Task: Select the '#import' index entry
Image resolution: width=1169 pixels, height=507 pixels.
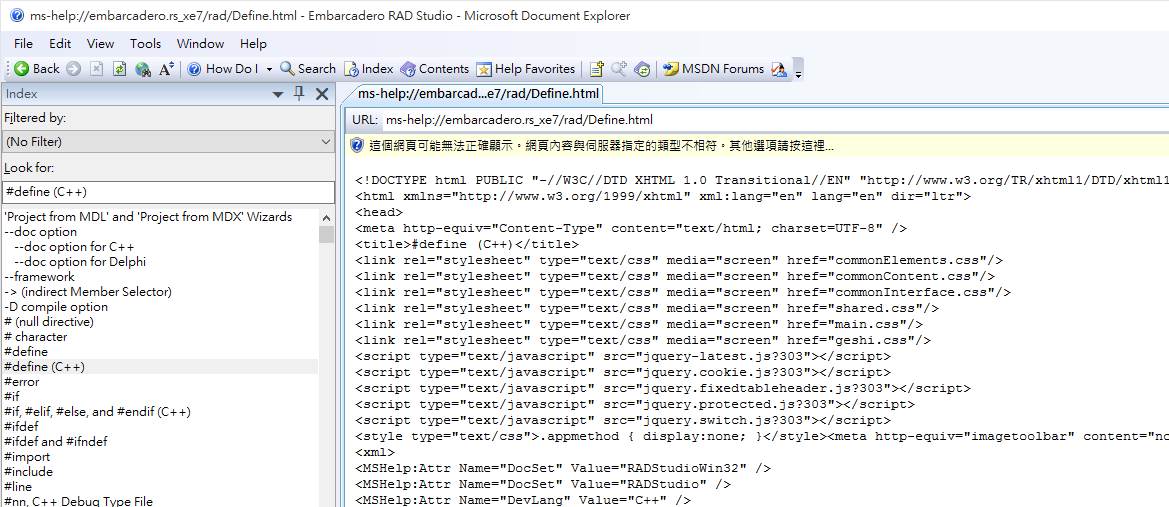Action: pos(27,456)
